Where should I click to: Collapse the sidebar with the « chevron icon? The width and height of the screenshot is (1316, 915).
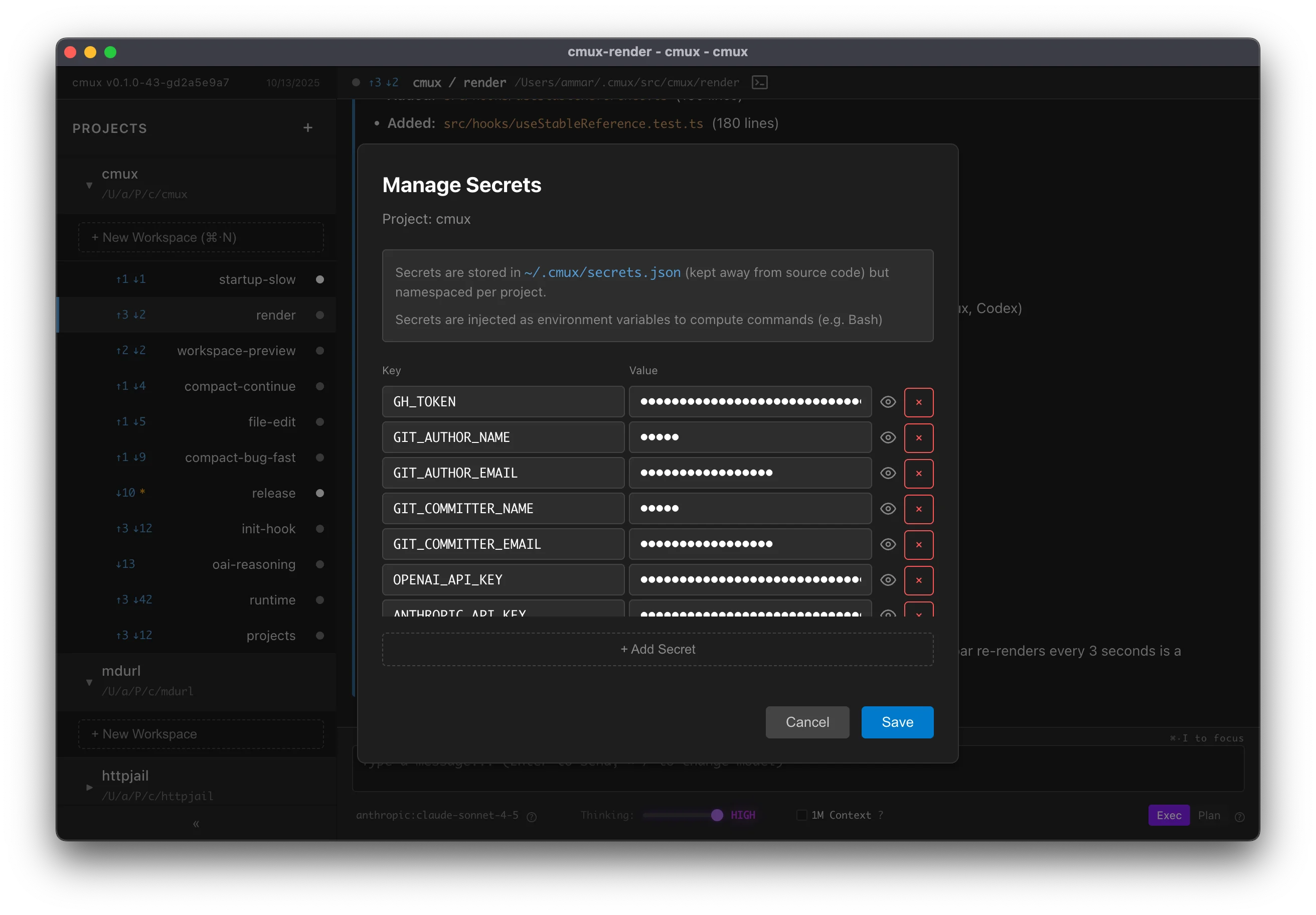click(196, 824)
